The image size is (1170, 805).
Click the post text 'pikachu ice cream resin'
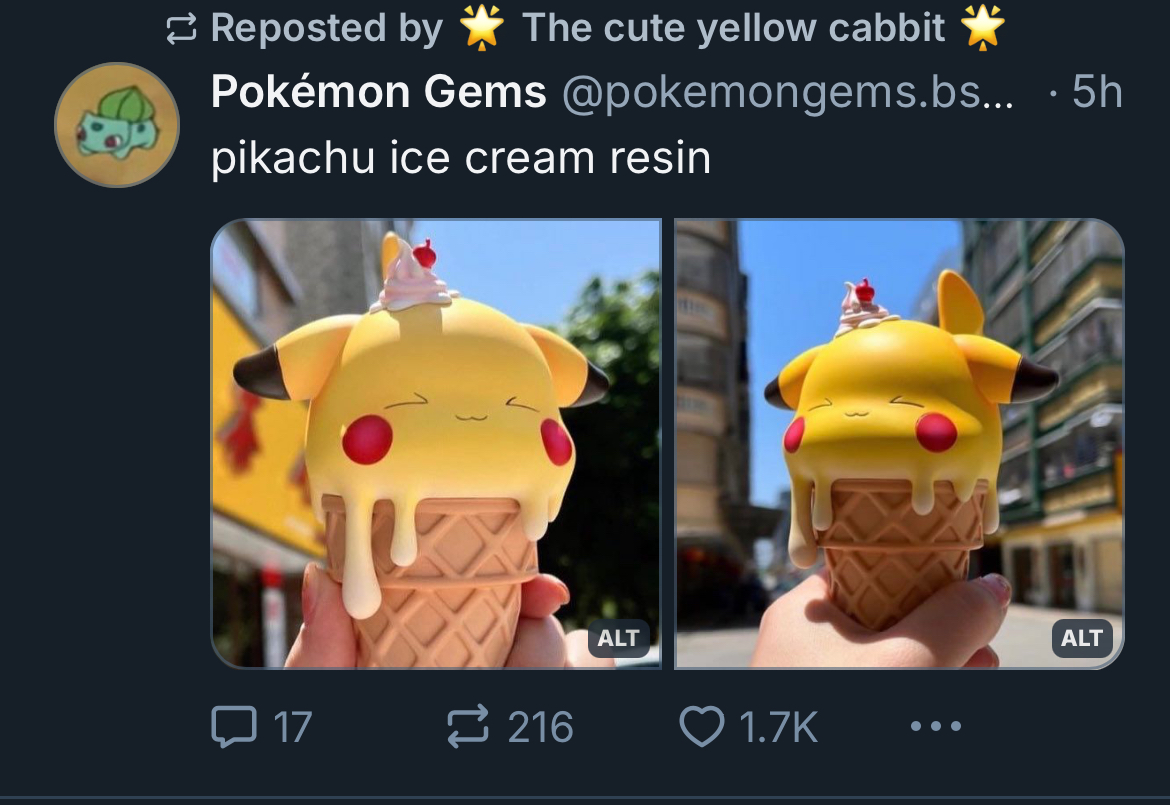(x=460, y=157)
